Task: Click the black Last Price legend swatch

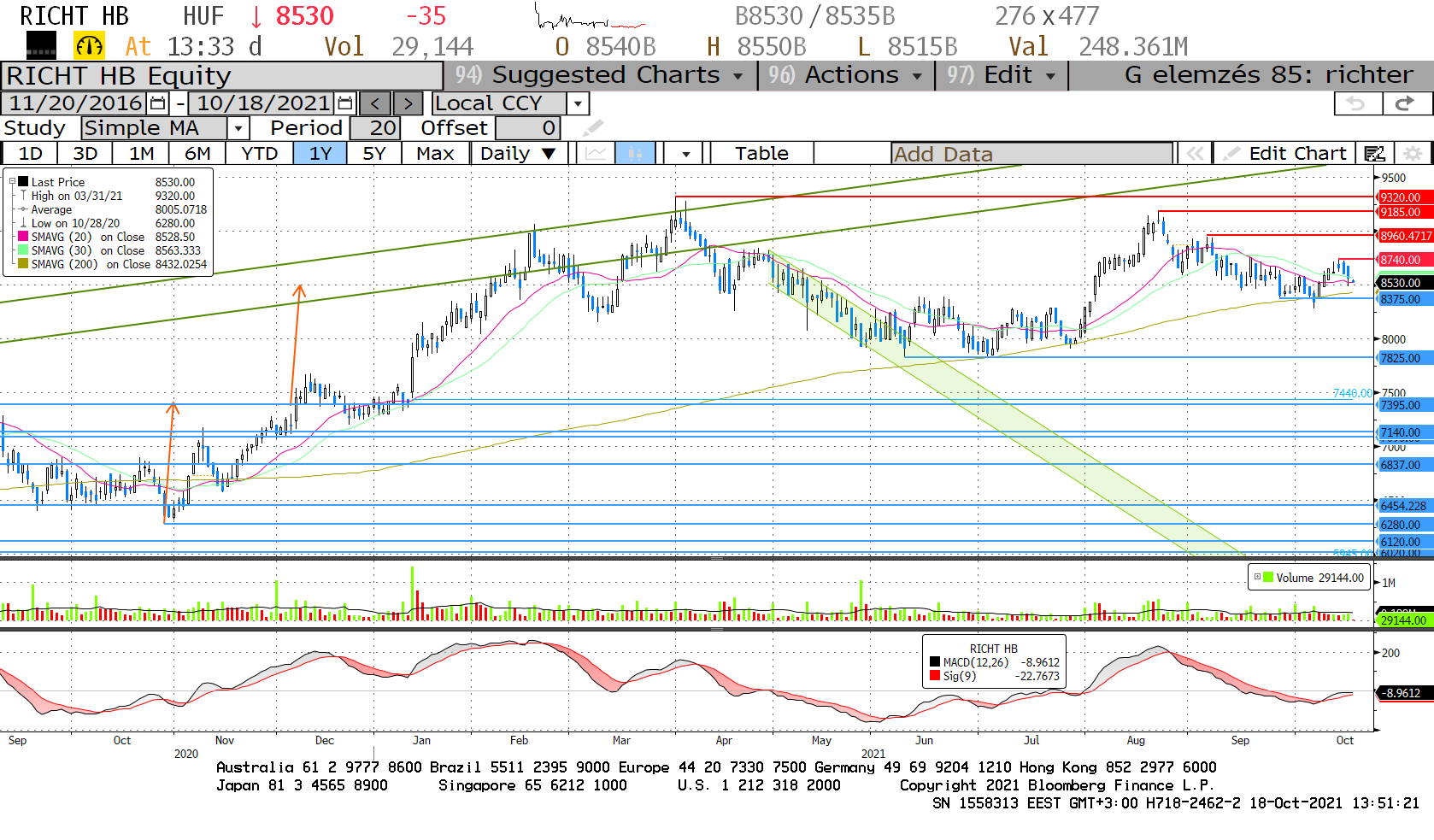Action: [24, 181]
